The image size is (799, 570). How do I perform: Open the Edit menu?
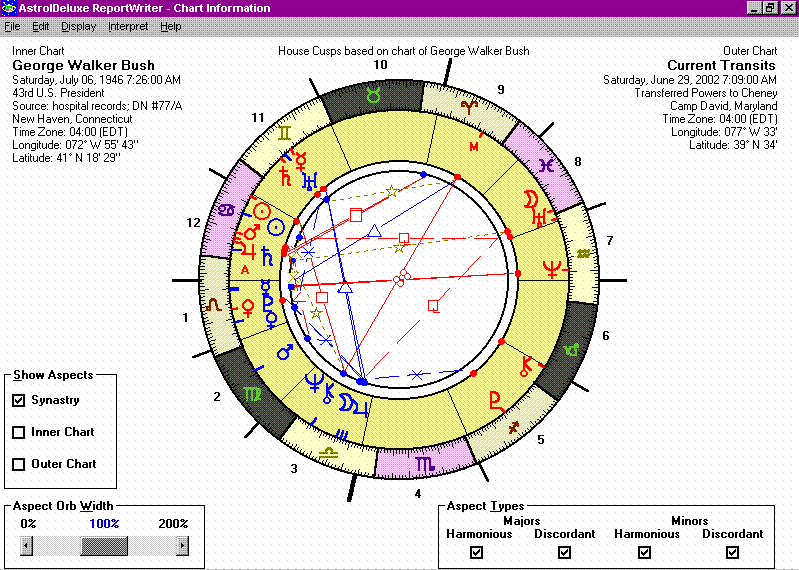pos(41,26)
